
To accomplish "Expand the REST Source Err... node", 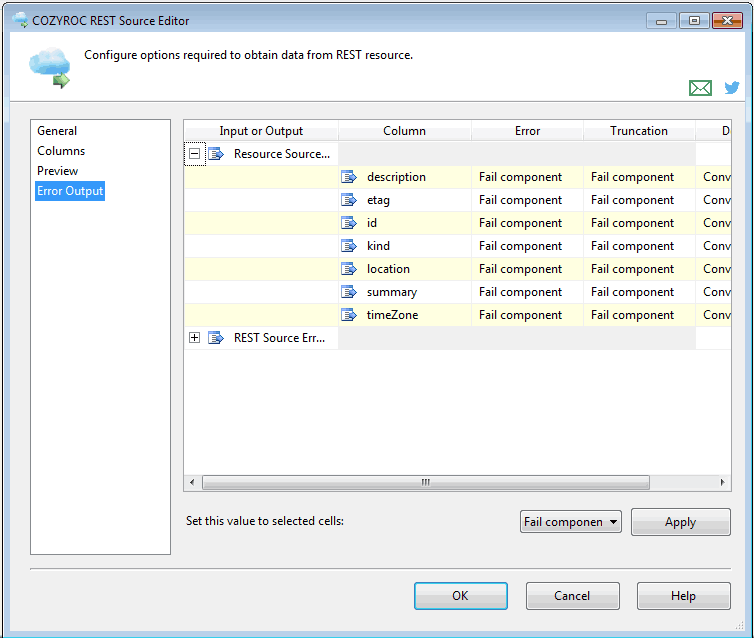I will pos(194,338).
